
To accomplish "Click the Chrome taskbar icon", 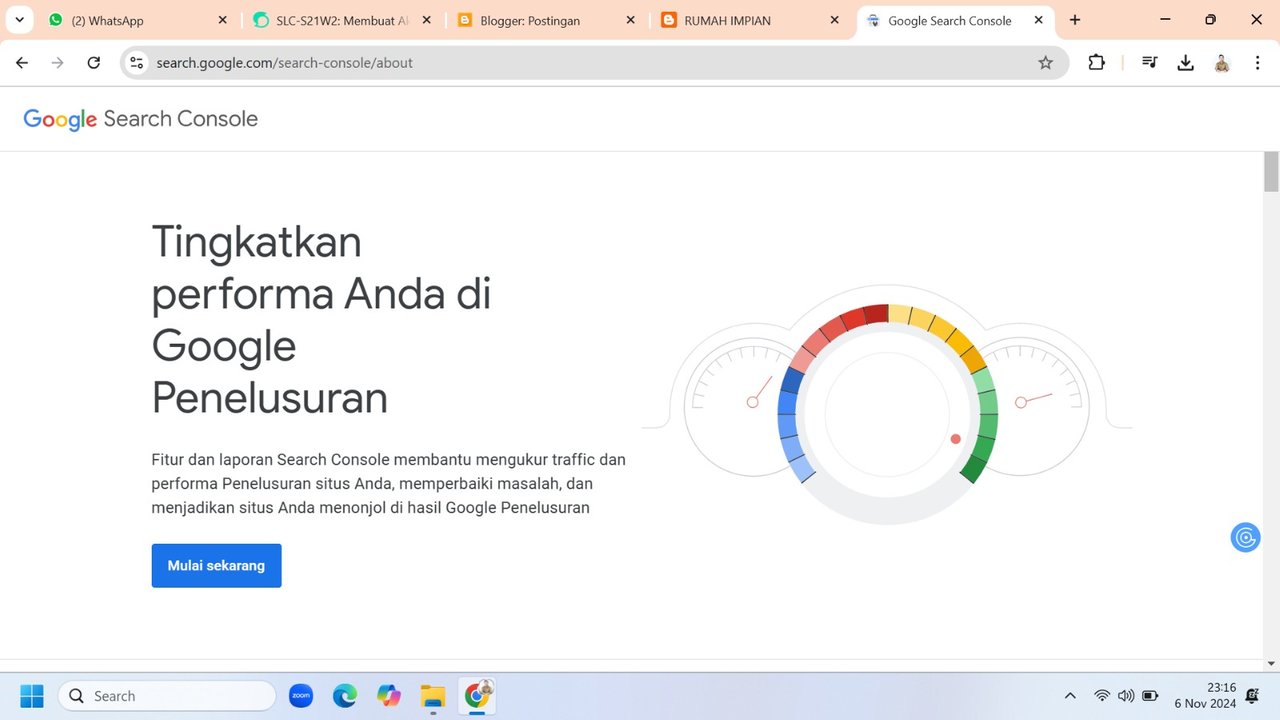I will pyautogui.click(x=477, y=696).
